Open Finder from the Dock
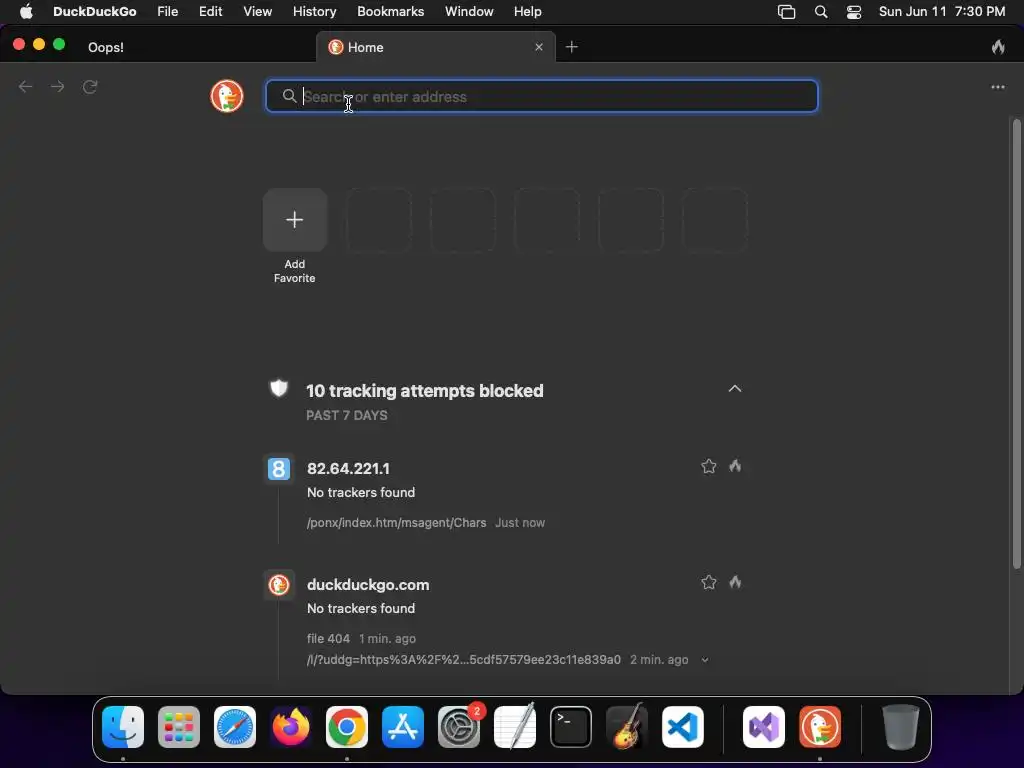Image resolution: width=1024 pixels, height=768 pixels. pos(123,727)
